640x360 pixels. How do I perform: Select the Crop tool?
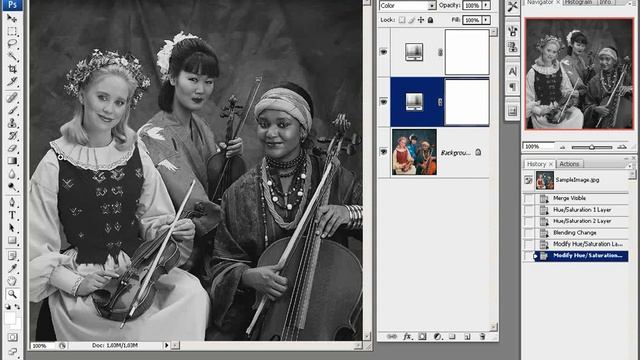[x=12, y=69]
